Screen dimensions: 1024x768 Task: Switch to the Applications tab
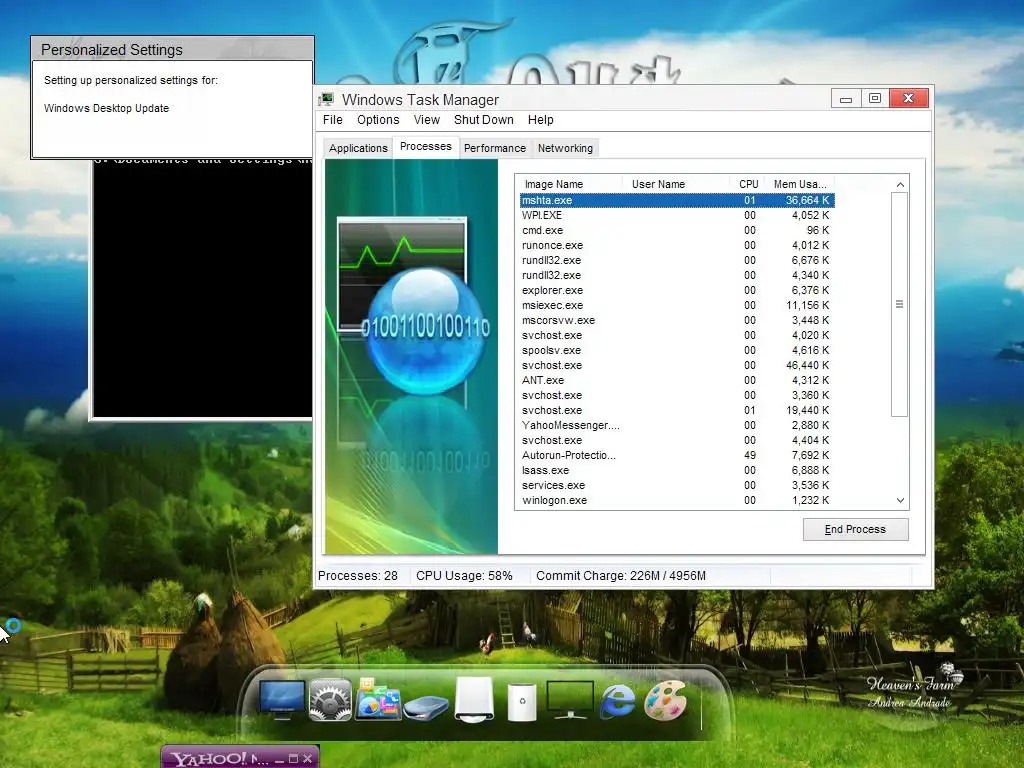coord(358,148)
